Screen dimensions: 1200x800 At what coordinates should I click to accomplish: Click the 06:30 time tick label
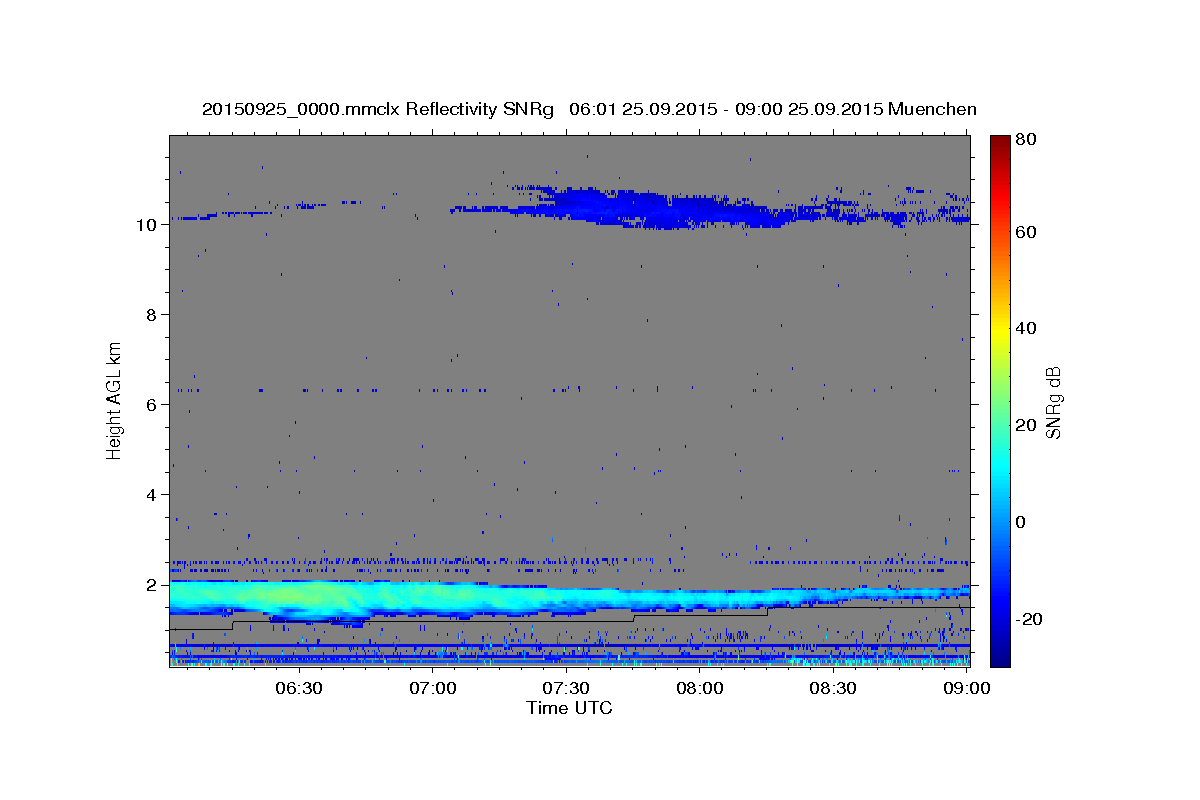point(298,689)
